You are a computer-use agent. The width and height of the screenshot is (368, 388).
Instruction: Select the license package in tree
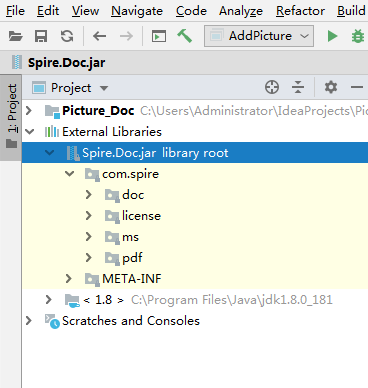(141, 216)
